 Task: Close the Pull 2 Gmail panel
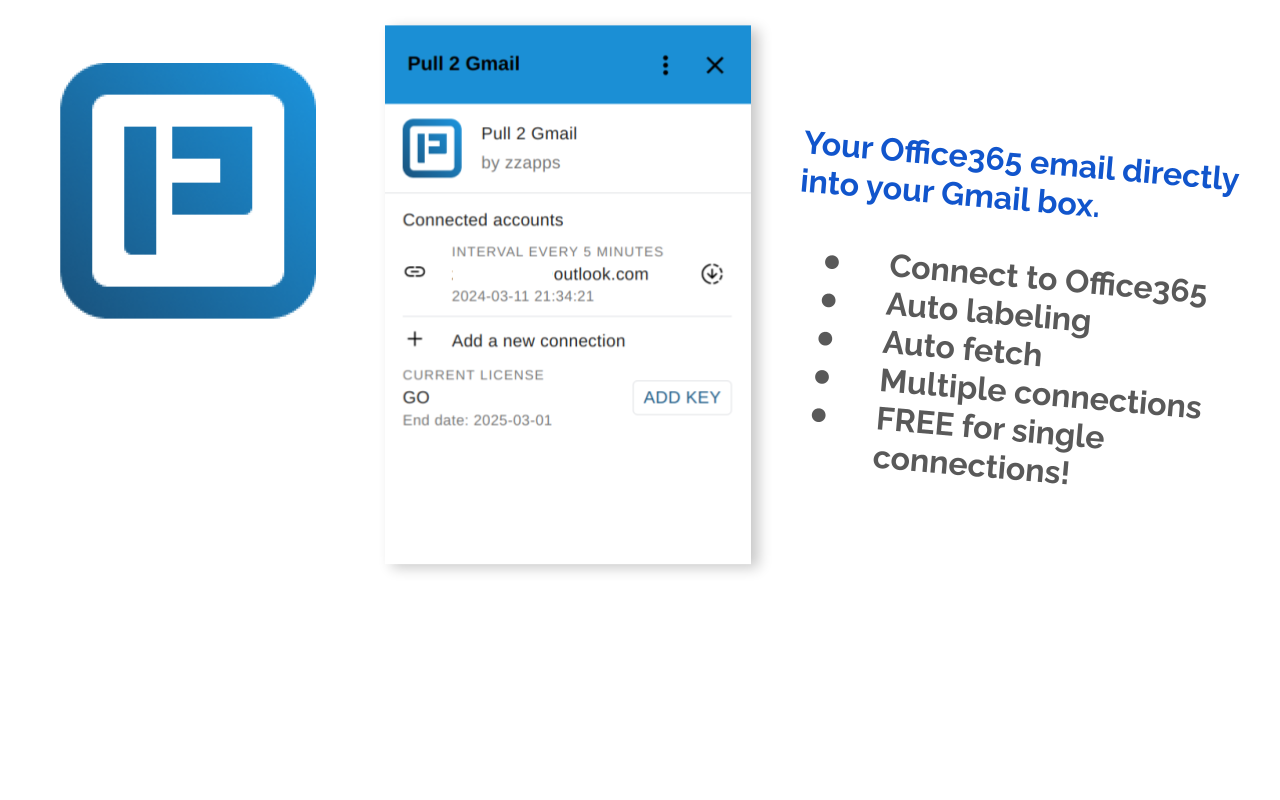(715, 65)
